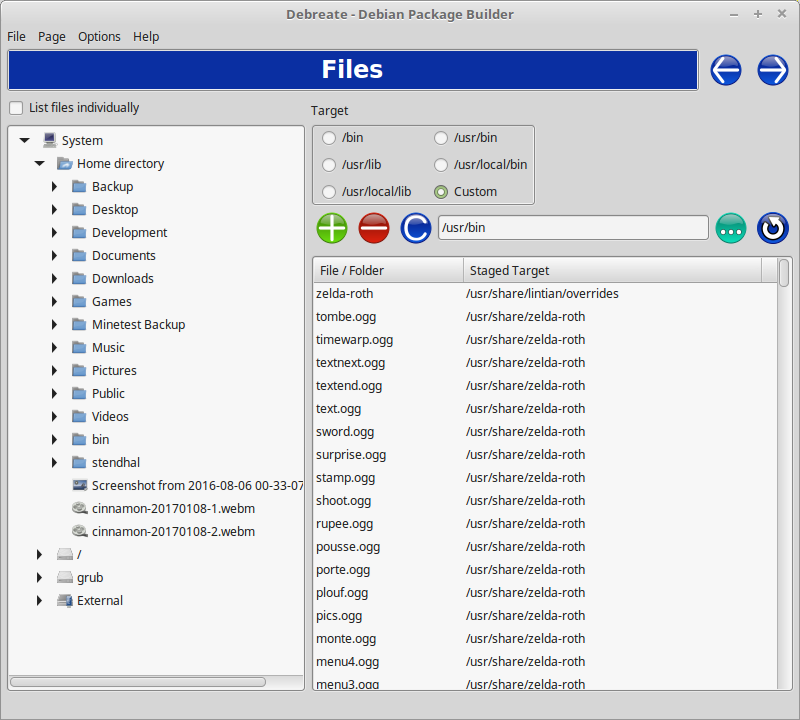Refresh the file list with the blue refresh icon
800x720 pixels.
click(416, 228)
